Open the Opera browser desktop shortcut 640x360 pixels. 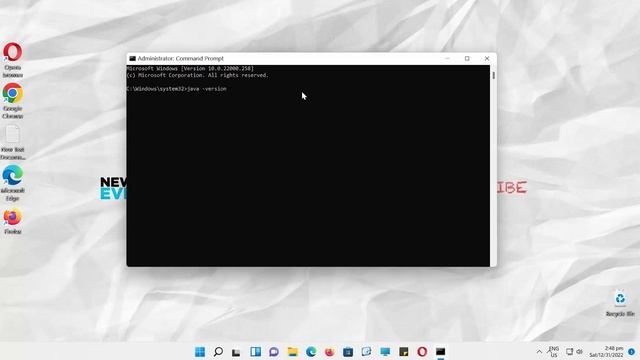(13, 60)
